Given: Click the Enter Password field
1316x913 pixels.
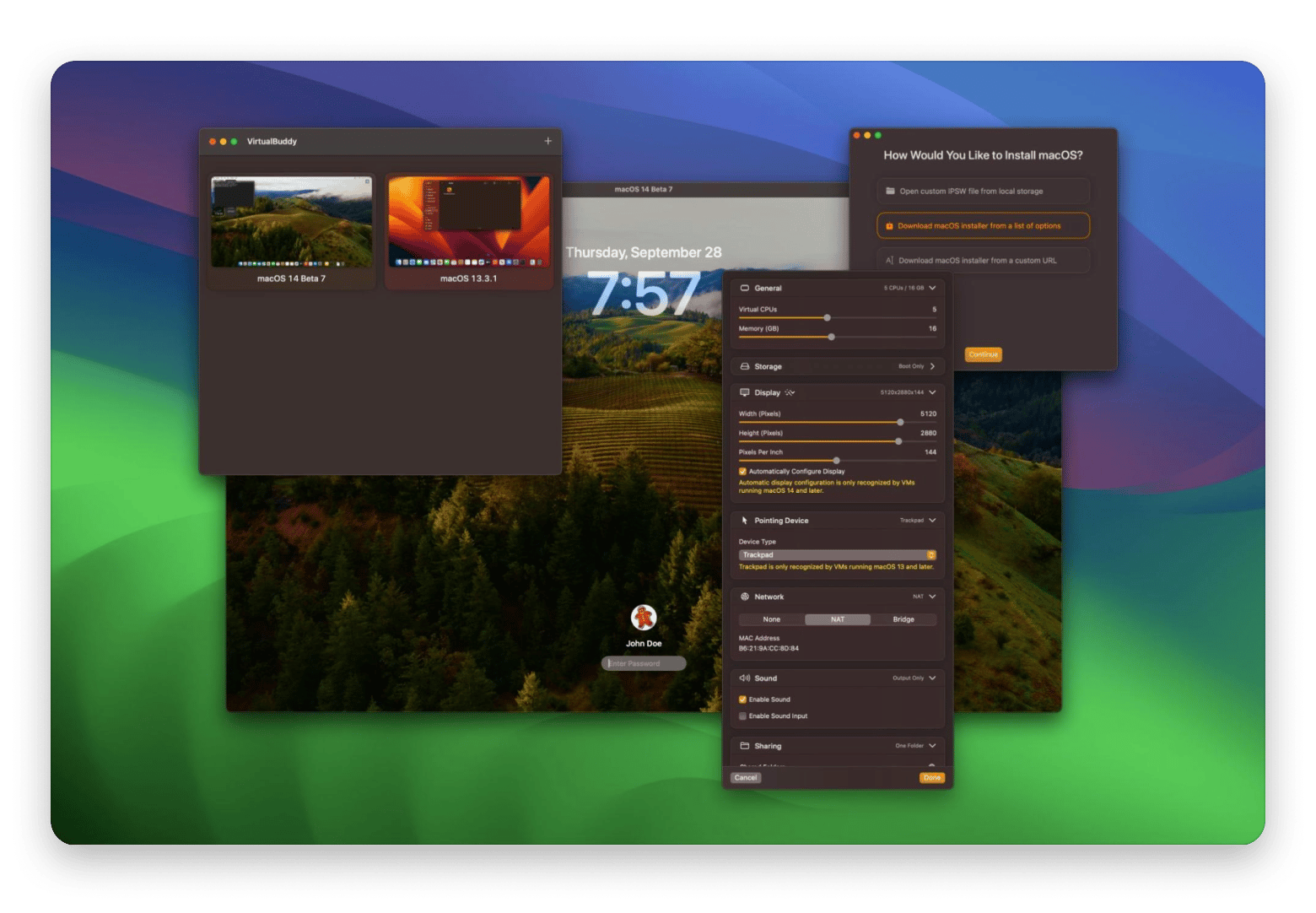Looking at the screenshot, I should 644,663.
